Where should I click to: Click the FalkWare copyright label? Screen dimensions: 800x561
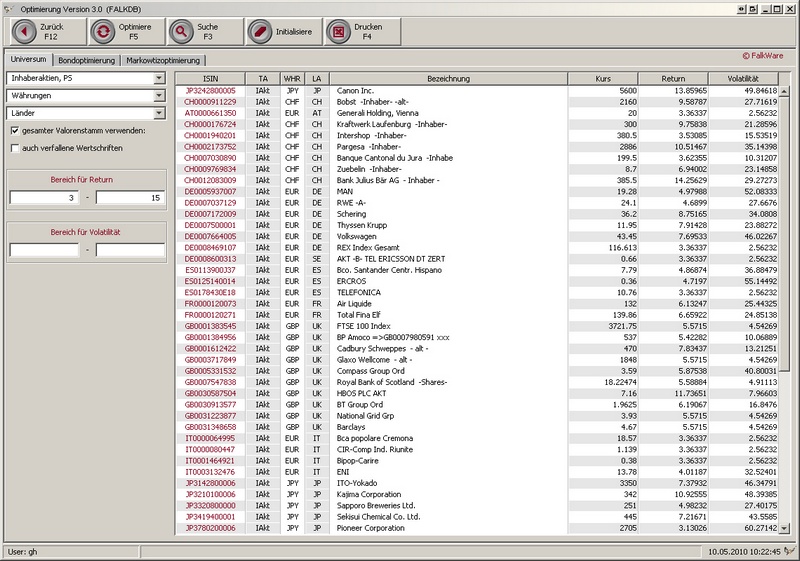tap(763, 56)
